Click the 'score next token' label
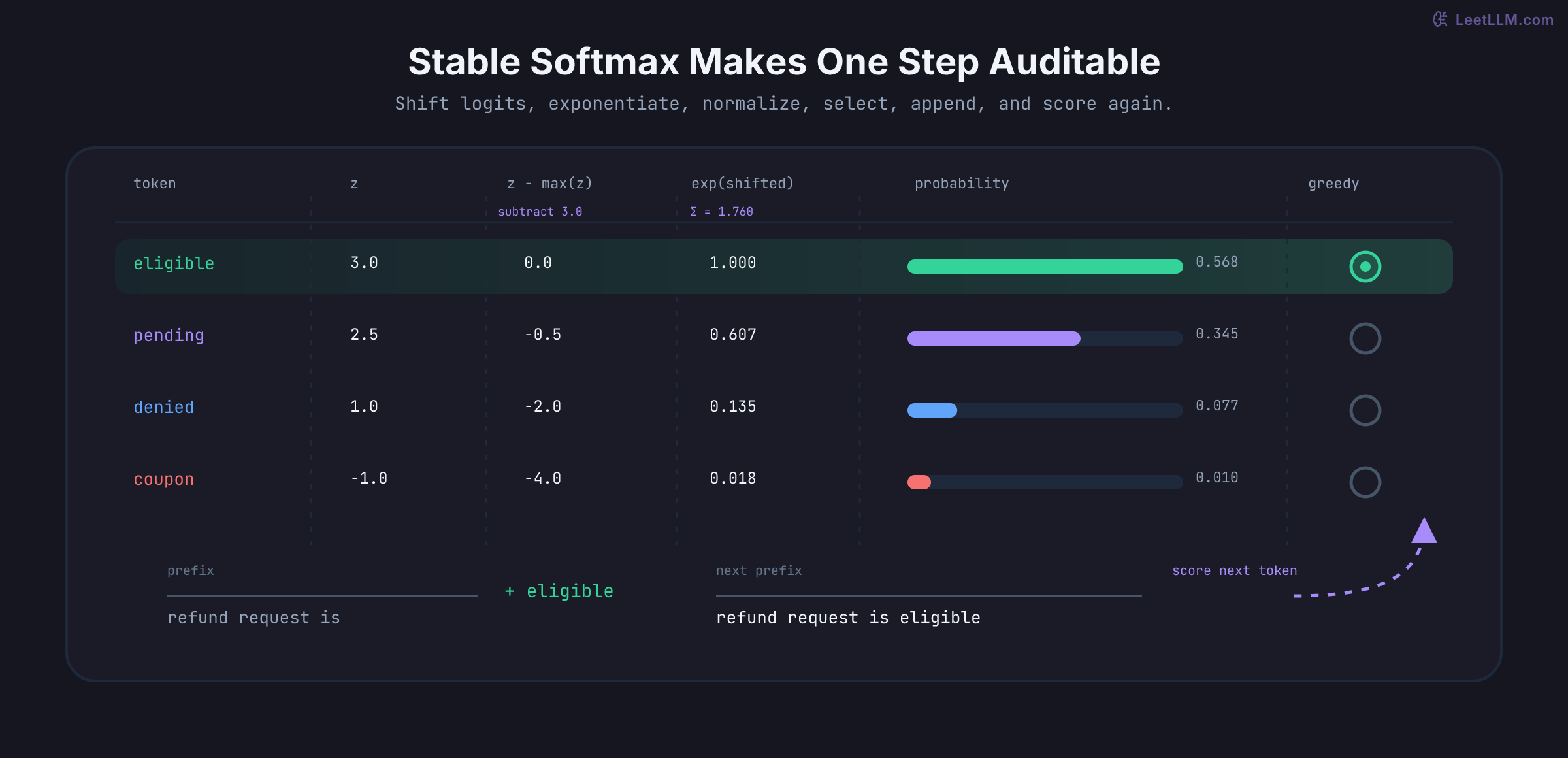1568x758 pixels. point(1234,571)
